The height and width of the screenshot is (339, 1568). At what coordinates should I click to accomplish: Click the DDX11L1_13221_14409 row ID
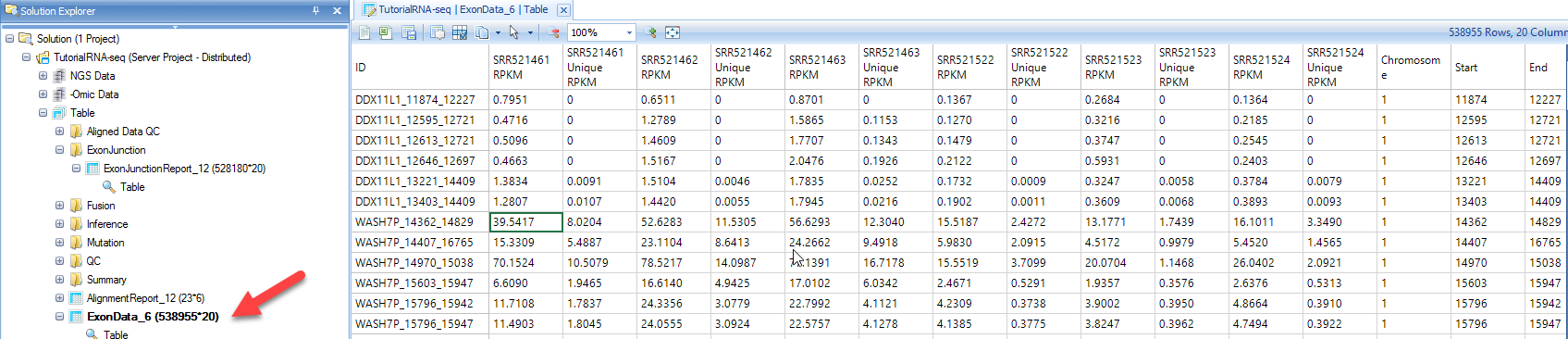[420, 182]
